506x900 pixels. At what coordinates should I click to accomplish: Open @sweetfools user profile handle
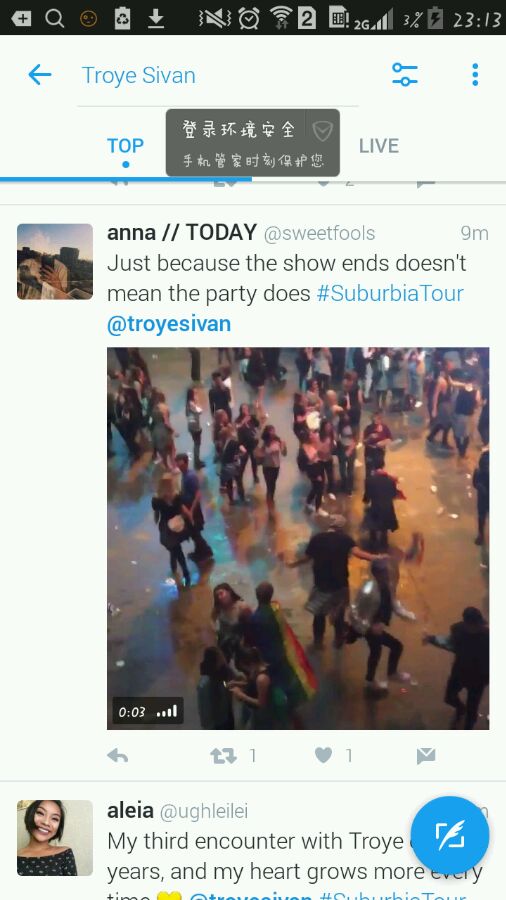tap(319, 233)
